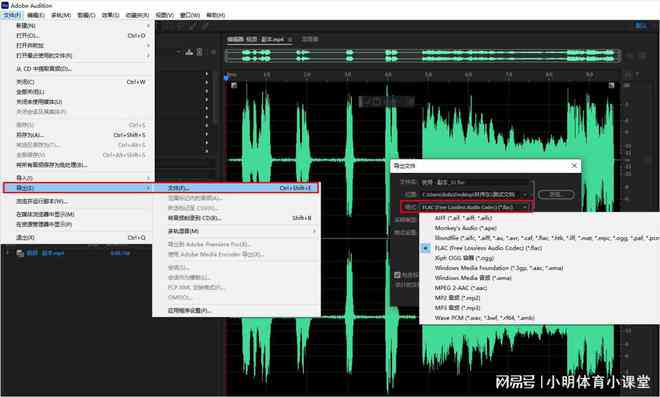
Task: Choose 应用程序设置(P)...
Action: pyautogui.click(x=236, y=311)
